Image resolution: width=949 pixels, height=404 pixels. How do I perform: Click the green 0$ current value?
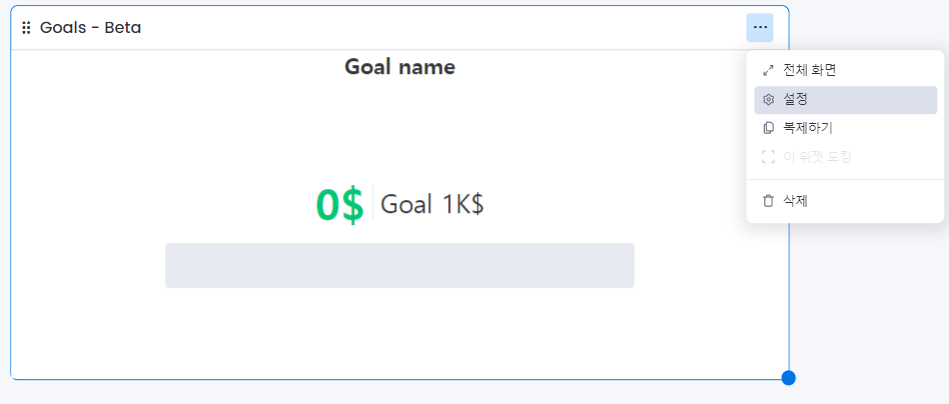(340, 205)
